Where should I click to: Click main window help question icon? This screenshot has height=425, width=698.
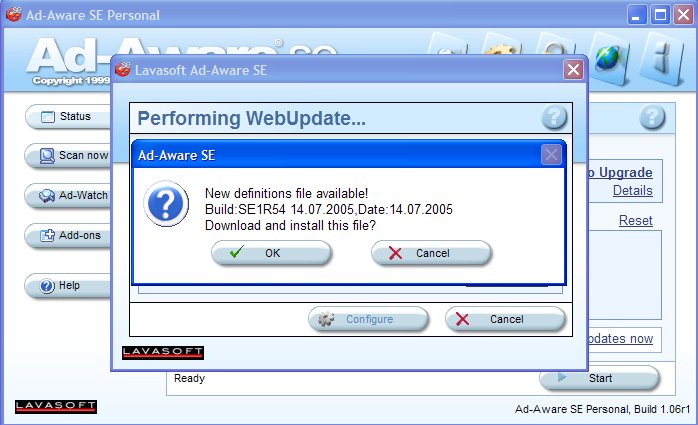pos(653,117)
